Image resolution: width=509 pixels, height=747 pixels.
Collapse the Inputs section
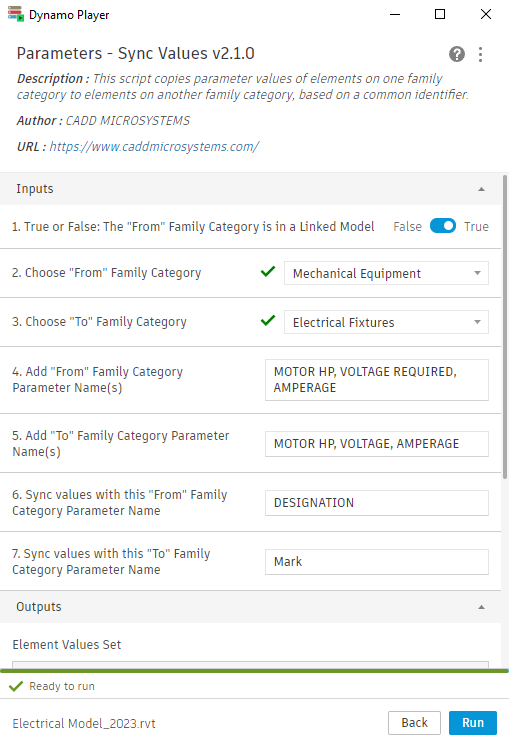coord(481,189)
